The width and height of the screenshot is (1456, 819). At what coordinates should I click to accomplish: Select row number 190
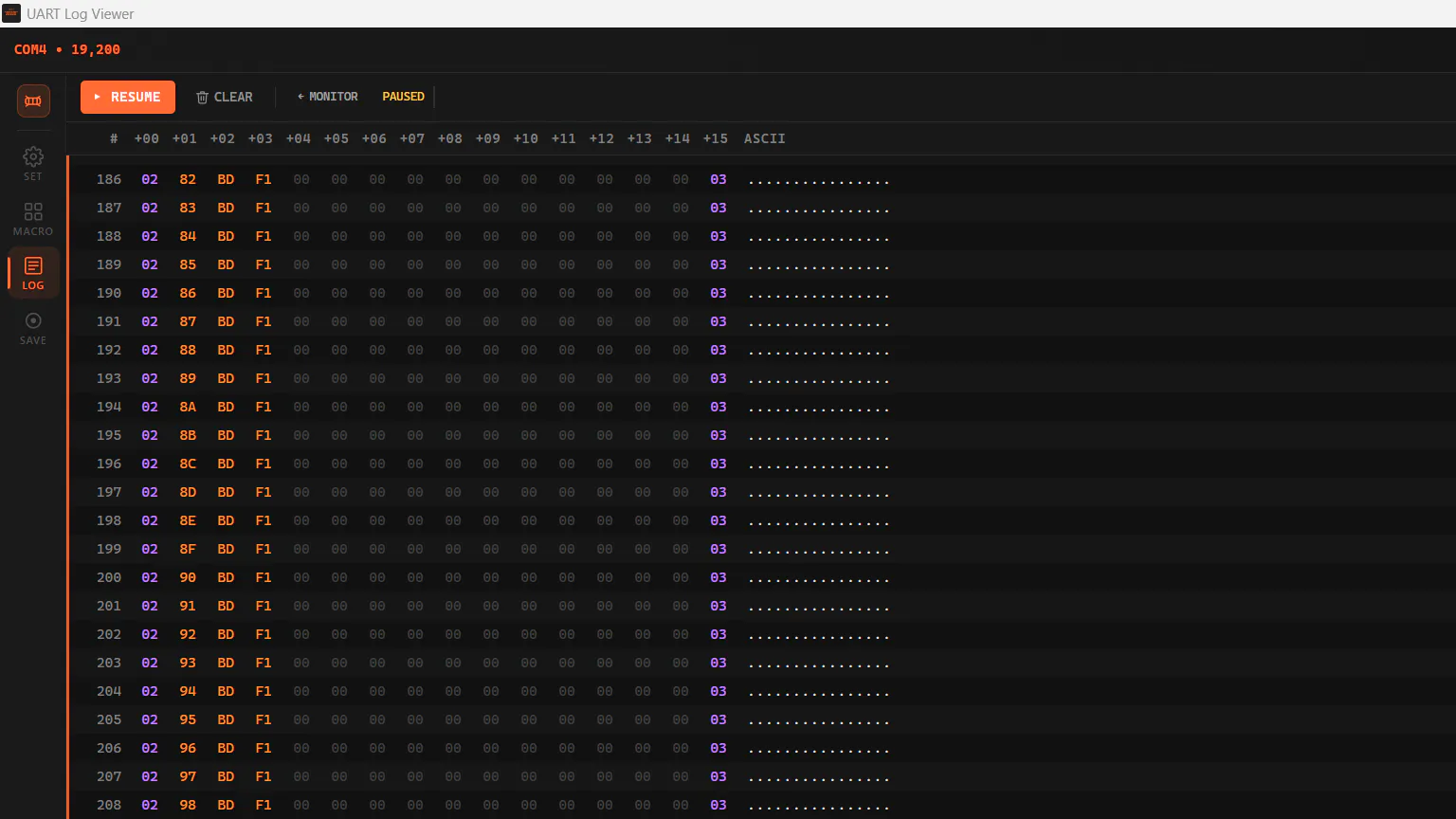tap(109, 293)
